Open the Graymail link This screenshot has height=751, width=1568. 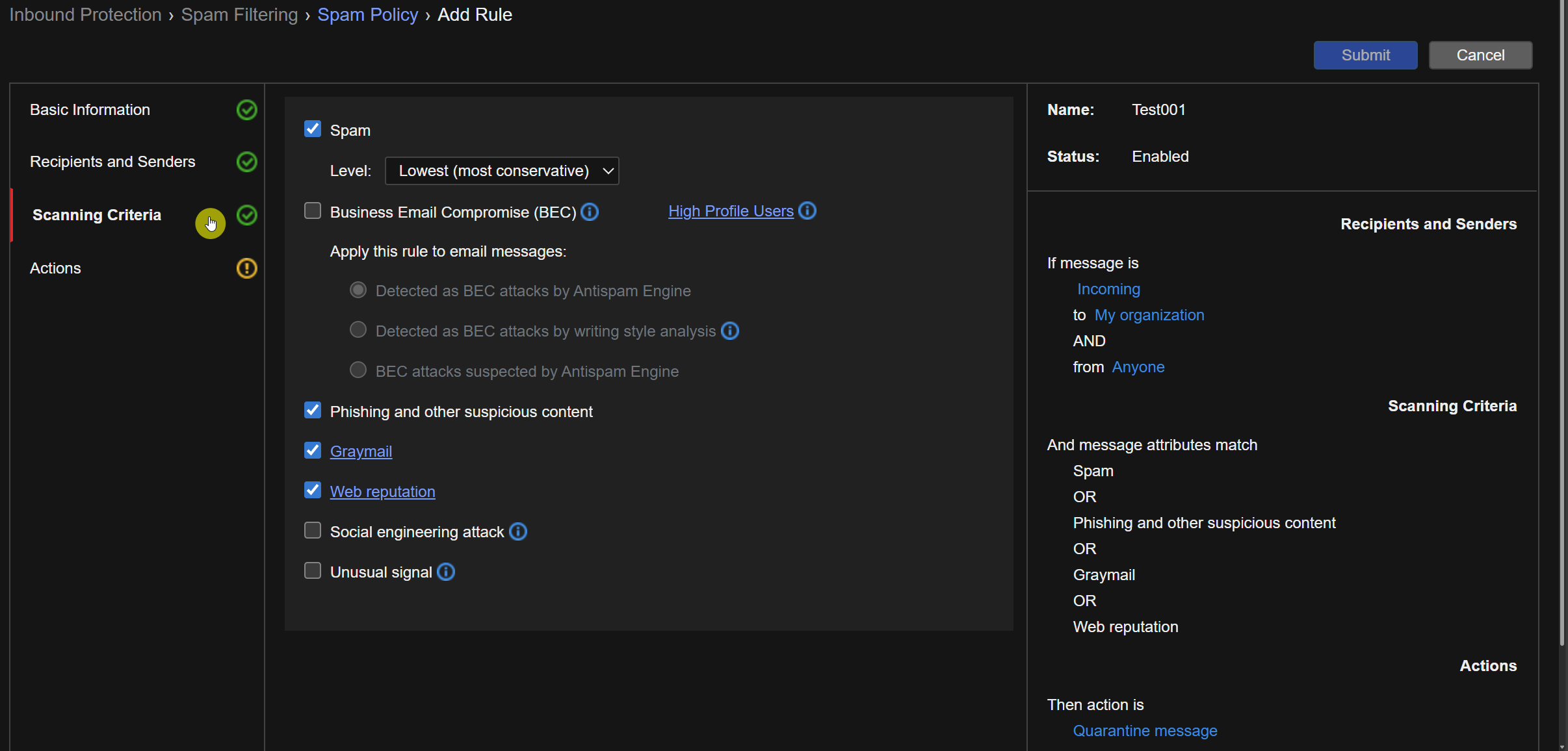tap(361, 452)
